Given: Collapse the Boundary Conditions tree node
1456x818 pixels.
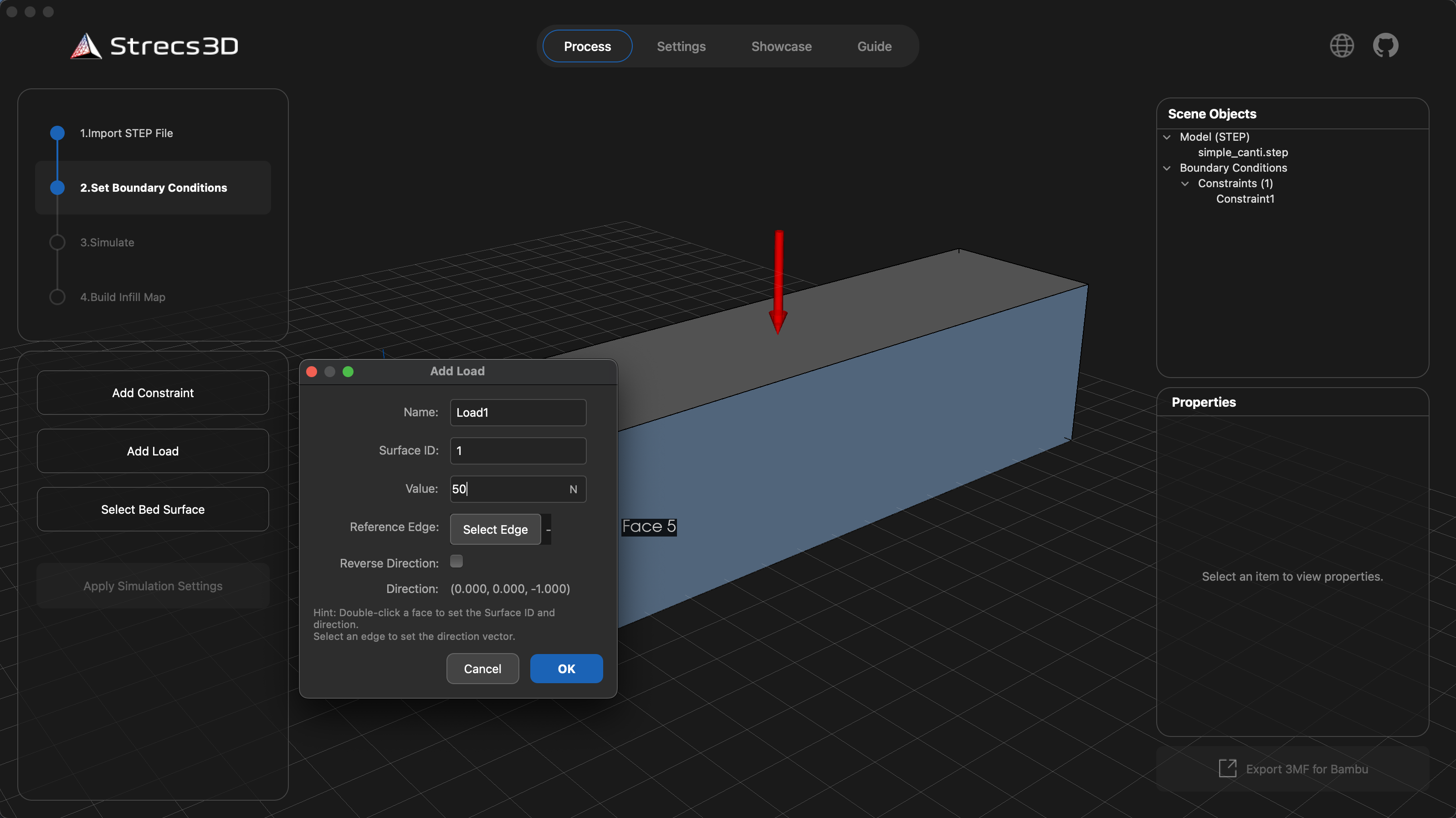Looking at the screenshot, I should (1167, 169).
